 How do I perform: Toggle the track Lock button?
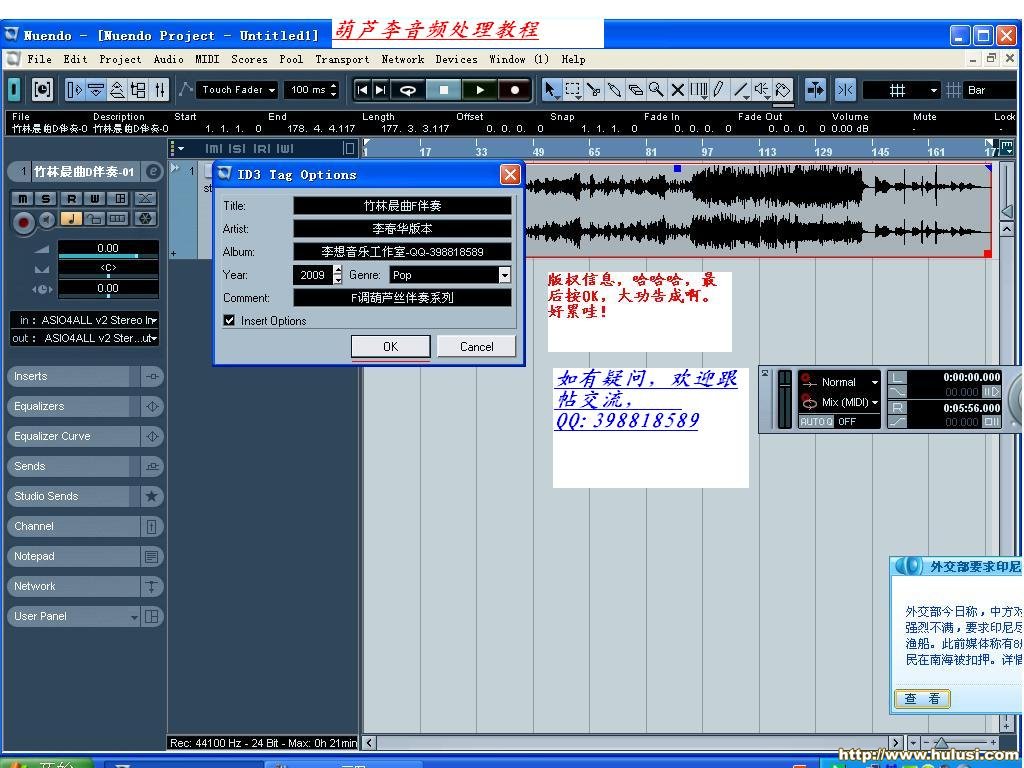tap(95, 219)
